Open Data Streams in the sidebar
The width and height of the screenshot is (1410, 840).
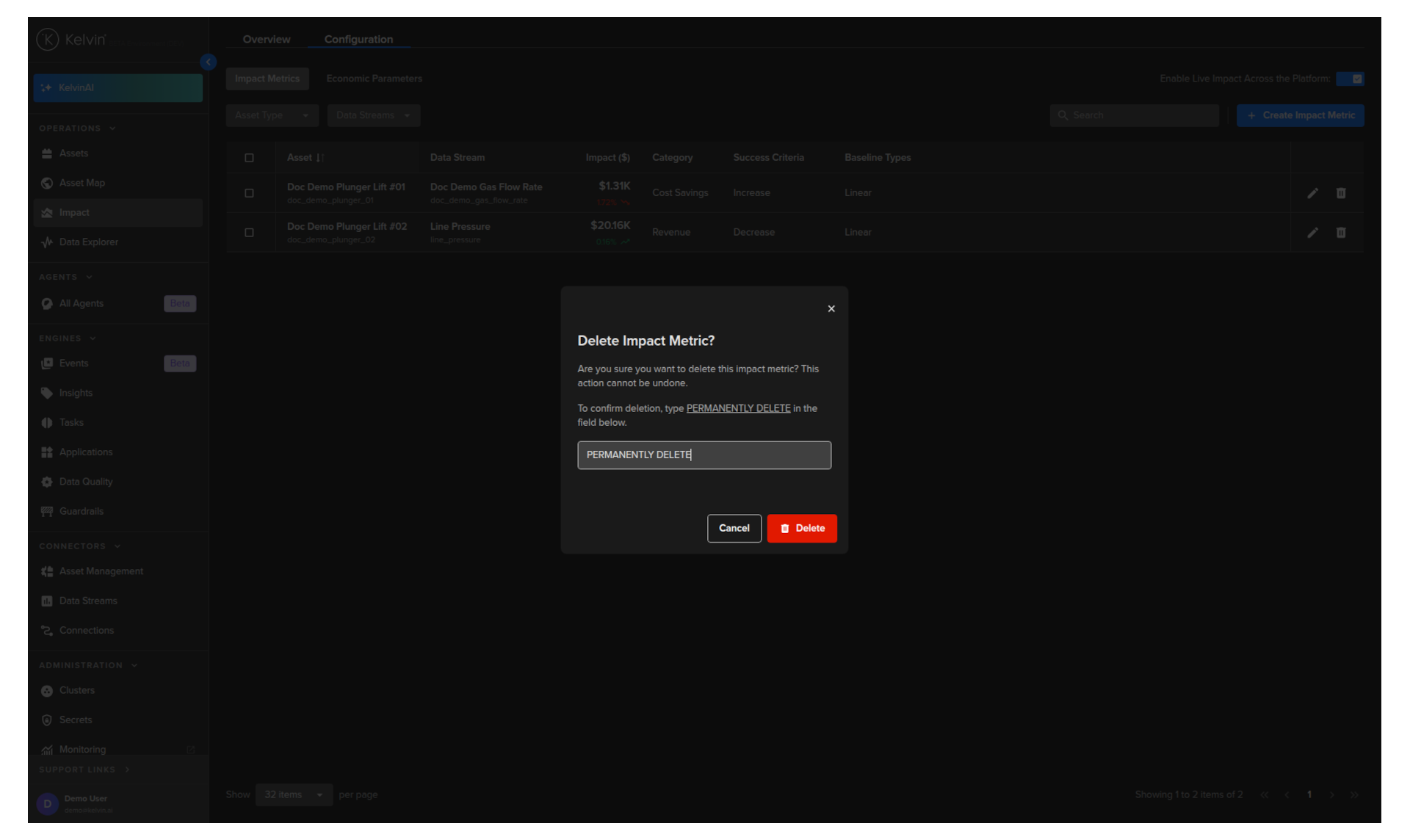(x=117, y=601)
